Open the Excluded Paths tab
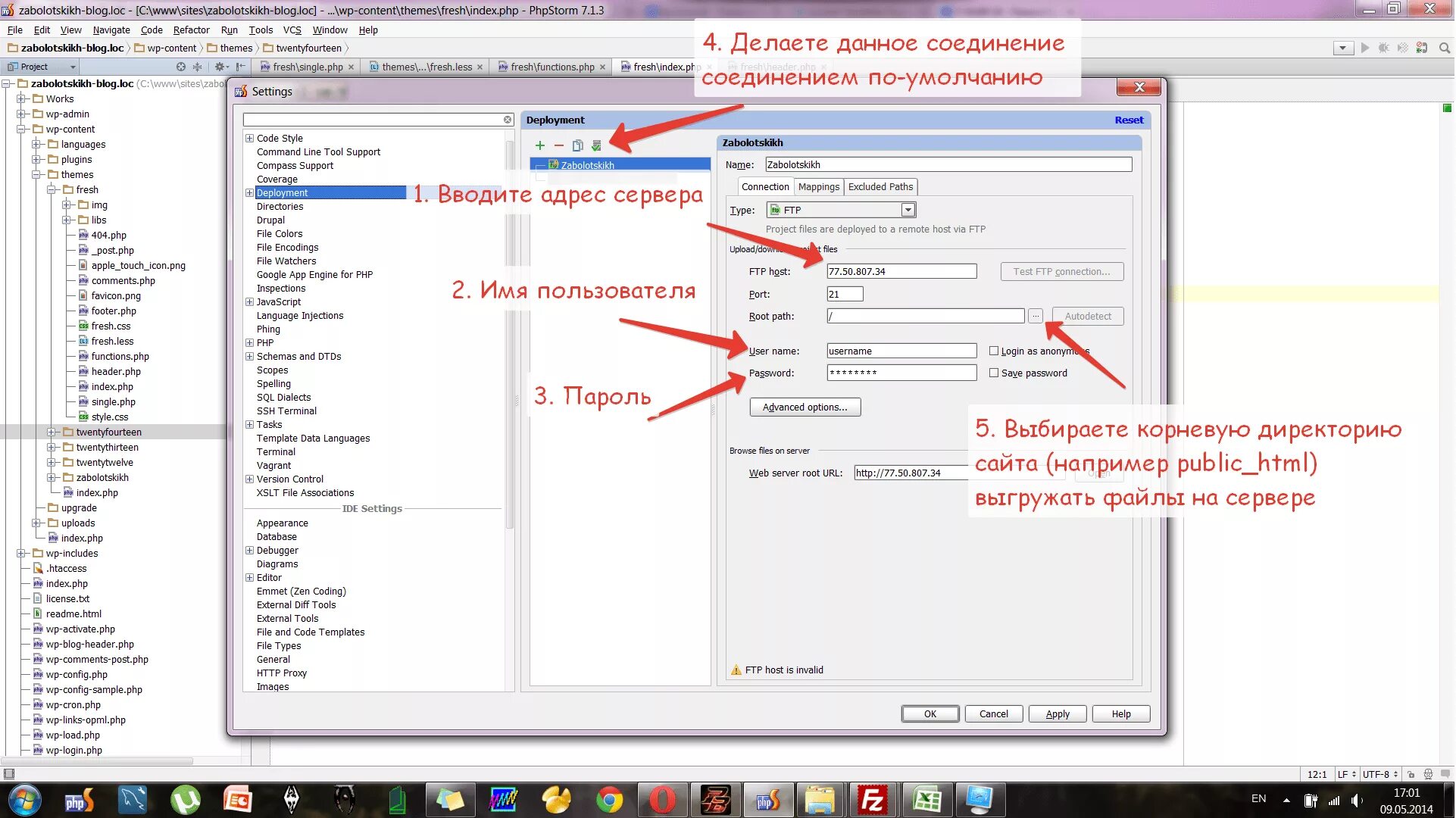 click(x=880, y=187)
